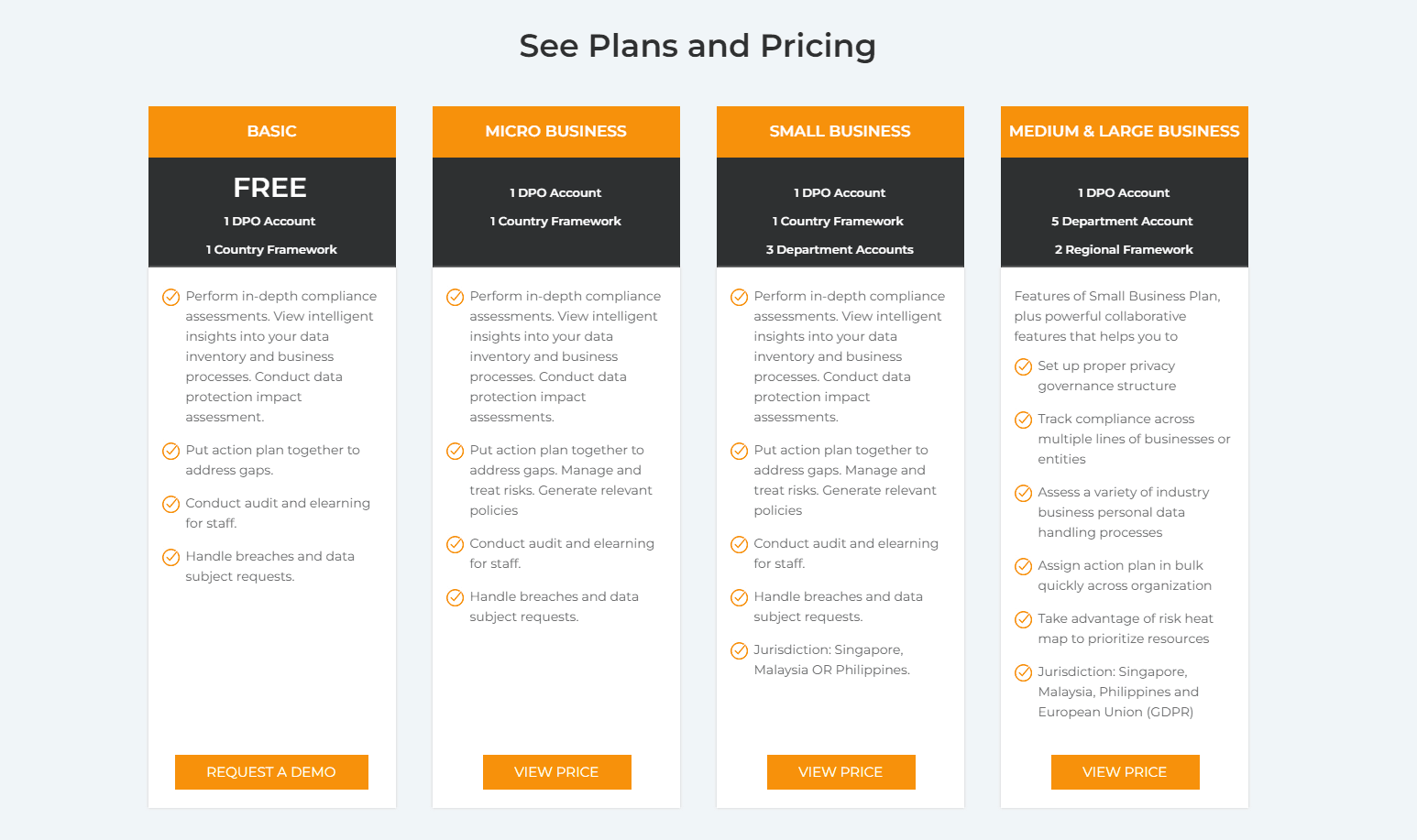Select View Price under Small Business
This screenshot has width=1417, height=840.
(x=840, y=772)
